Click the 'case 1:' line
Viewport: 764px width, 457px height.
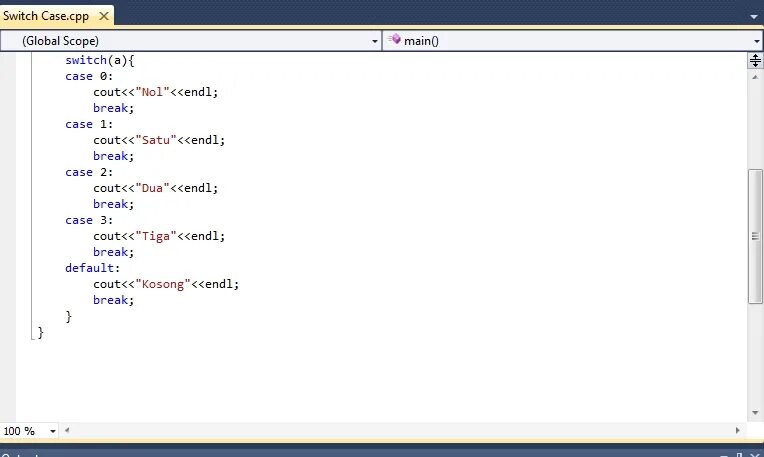tap(89, 125)
